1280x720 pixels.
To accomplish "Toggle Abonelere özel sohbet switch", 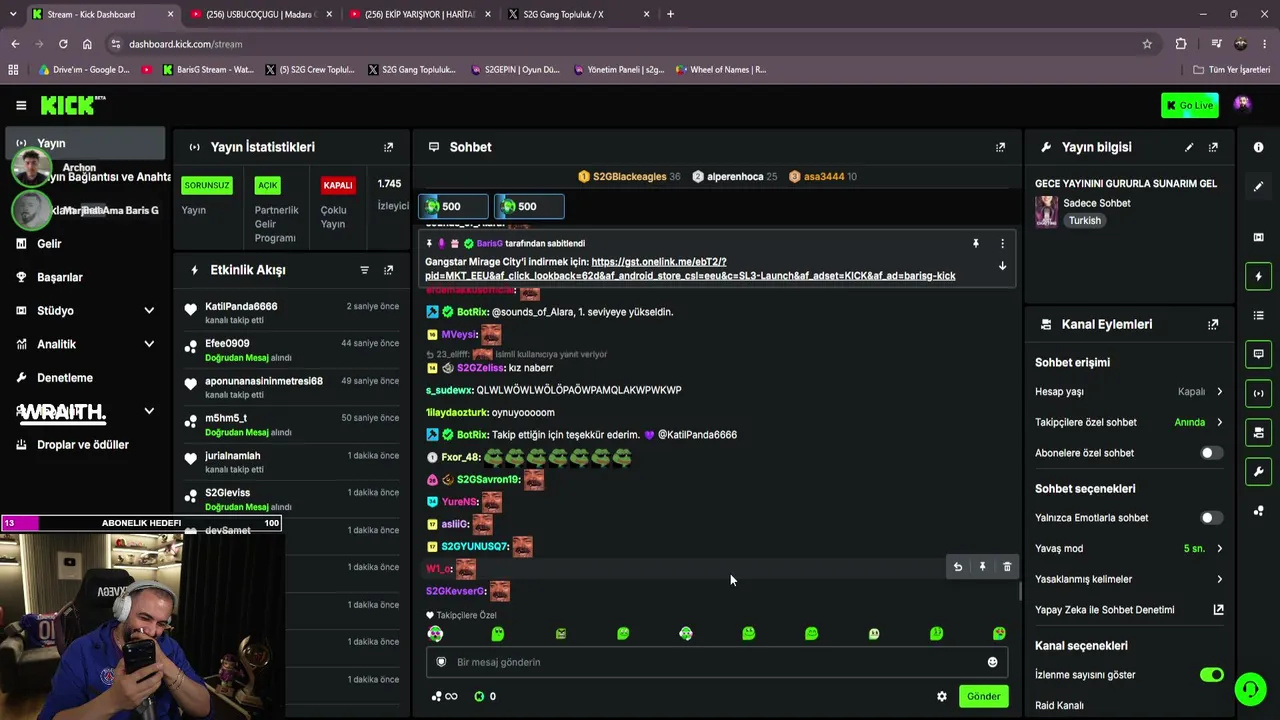I will tap(1211, 453).
